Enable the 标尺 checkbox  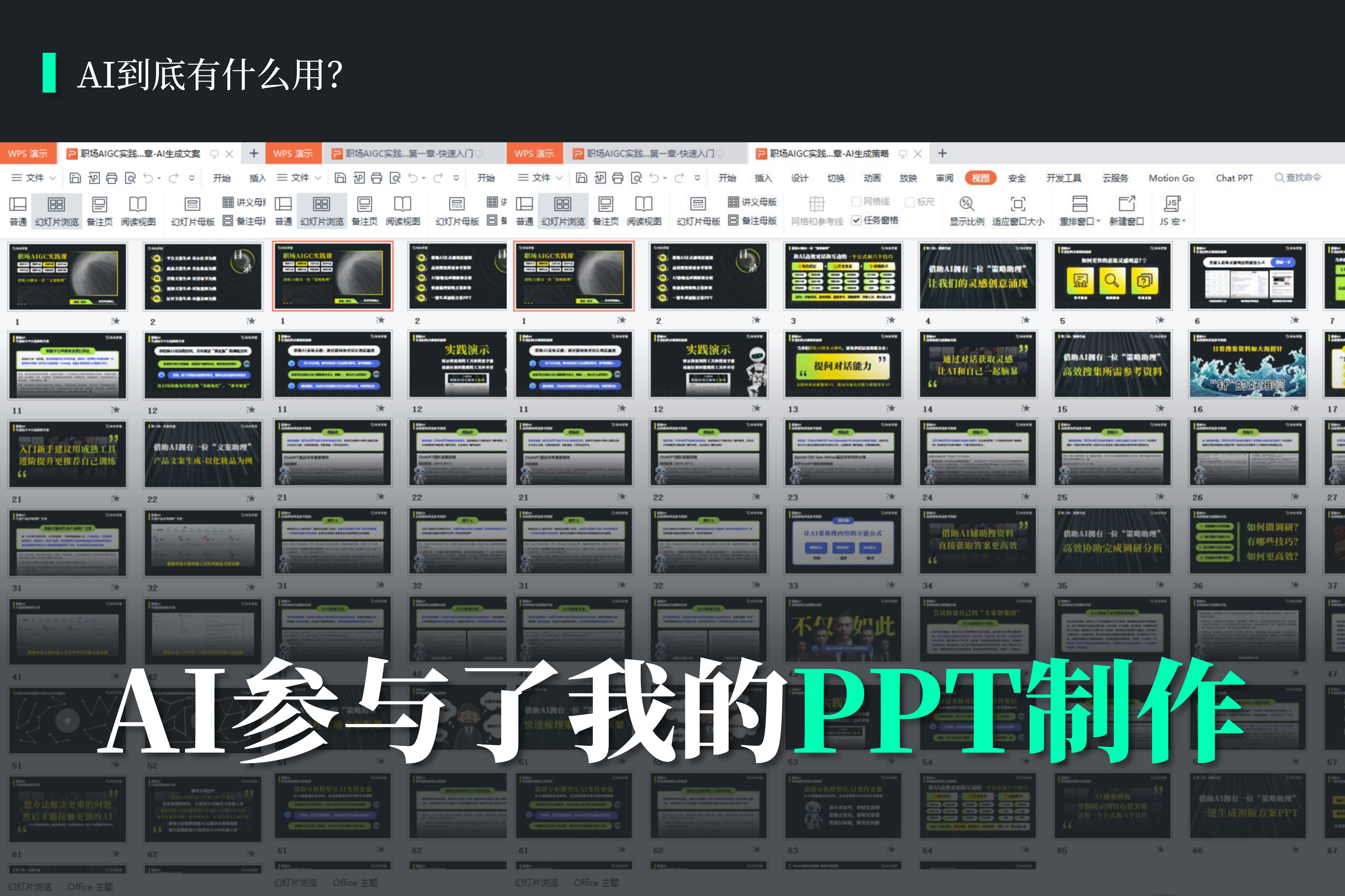tap(910, 202)
